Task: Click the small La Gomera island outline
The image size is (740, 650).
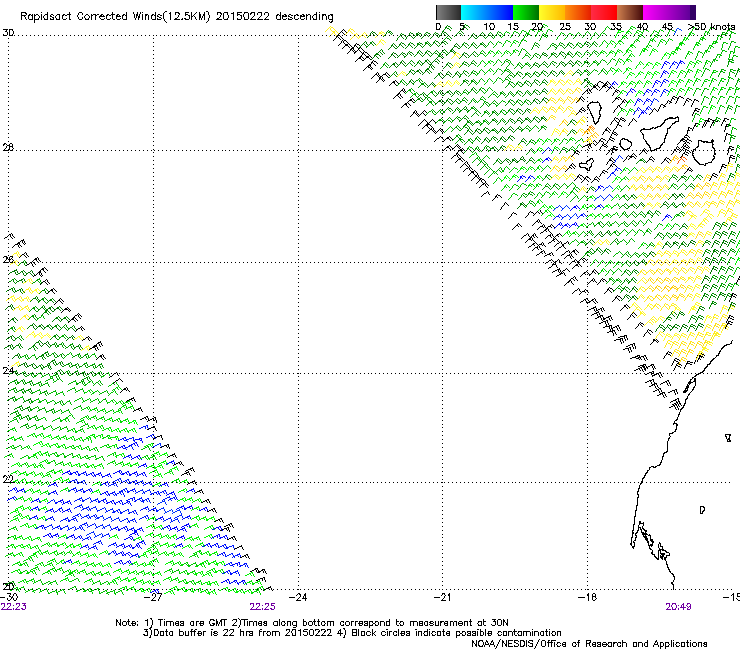Action: coord(625,144)
